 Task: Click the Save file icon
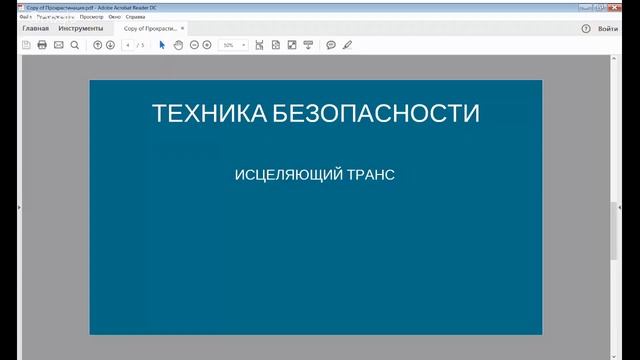26,45
